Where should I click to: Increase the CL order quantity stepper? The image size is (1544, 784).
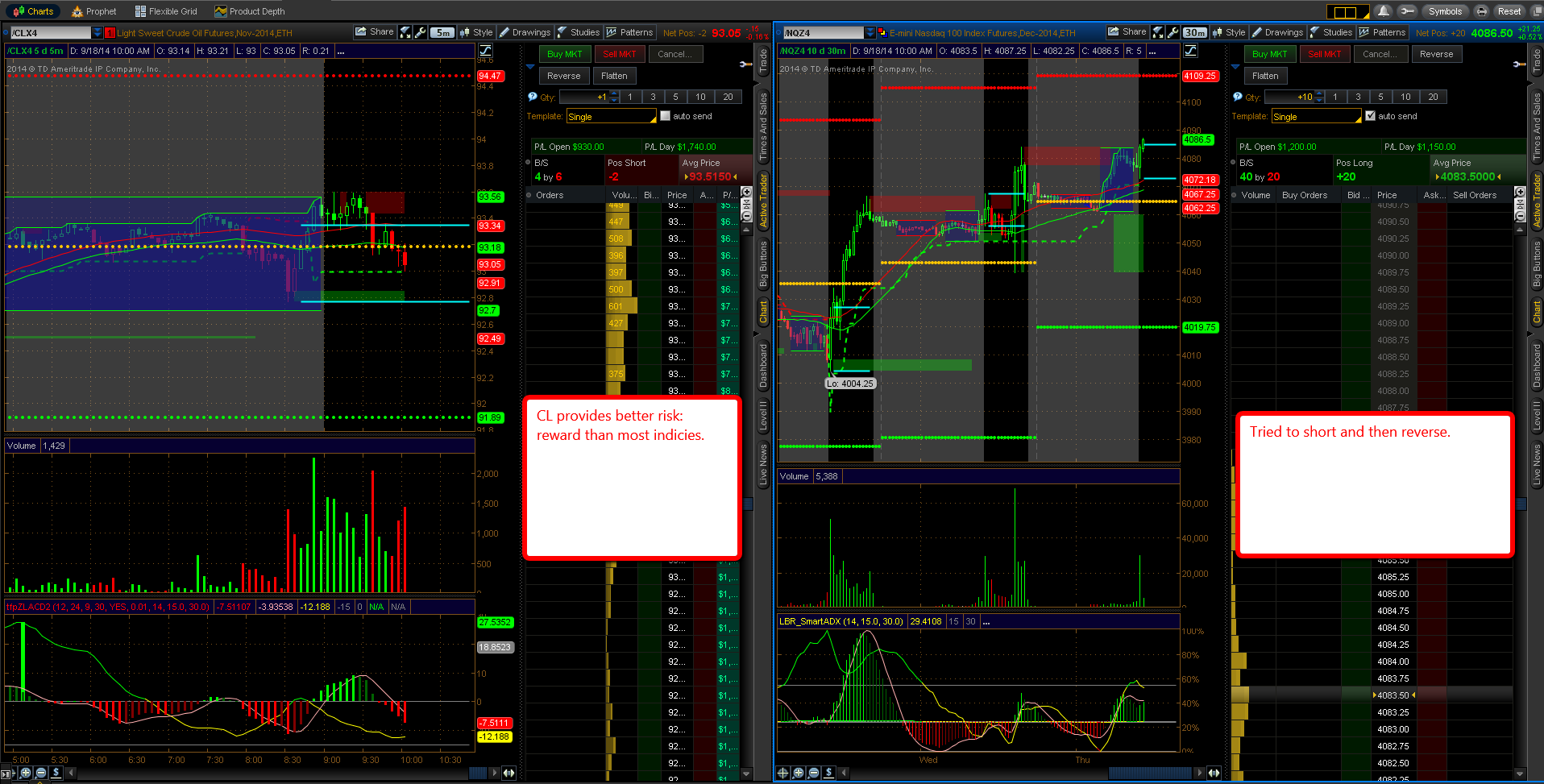coord(614,93)
